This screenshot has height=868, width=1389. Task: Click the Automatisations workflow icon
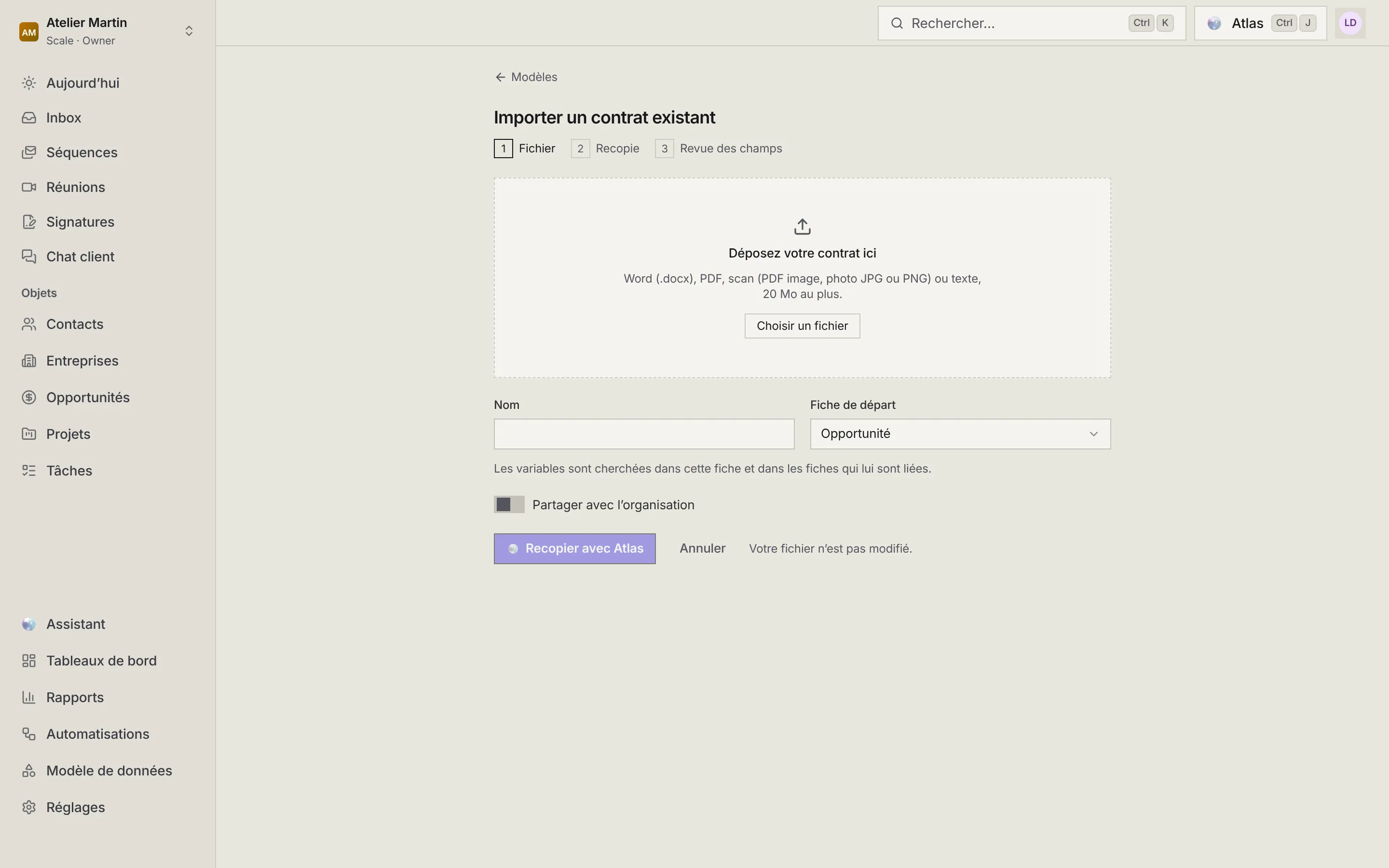[29, 734]
